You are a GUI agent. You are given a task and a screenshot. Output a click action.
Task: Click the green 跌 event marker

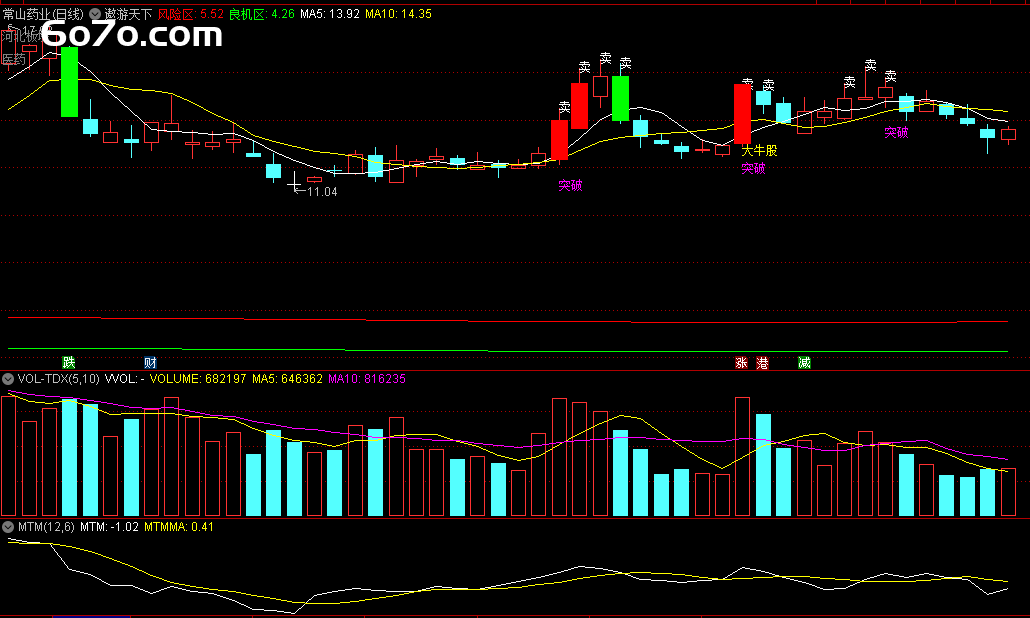[68, 363]
